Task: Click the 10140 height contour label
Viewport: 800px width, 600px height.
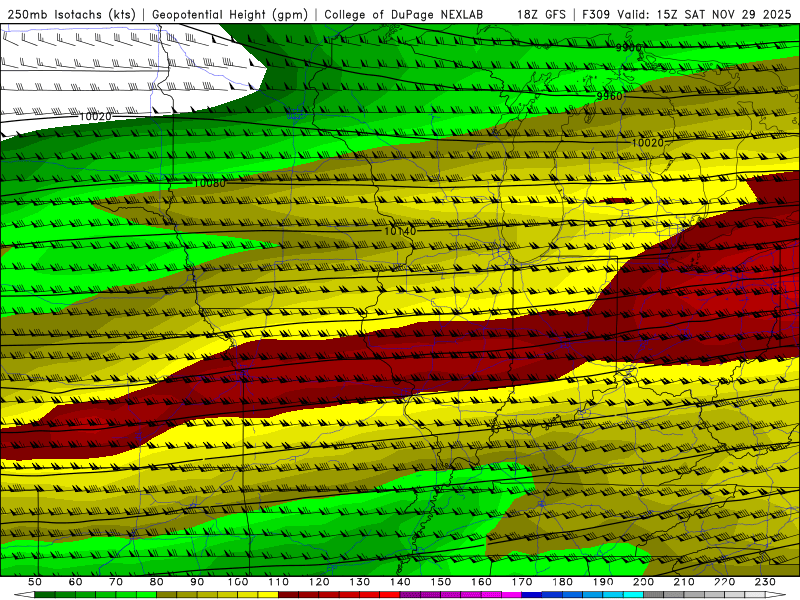Action: (400, 231)
